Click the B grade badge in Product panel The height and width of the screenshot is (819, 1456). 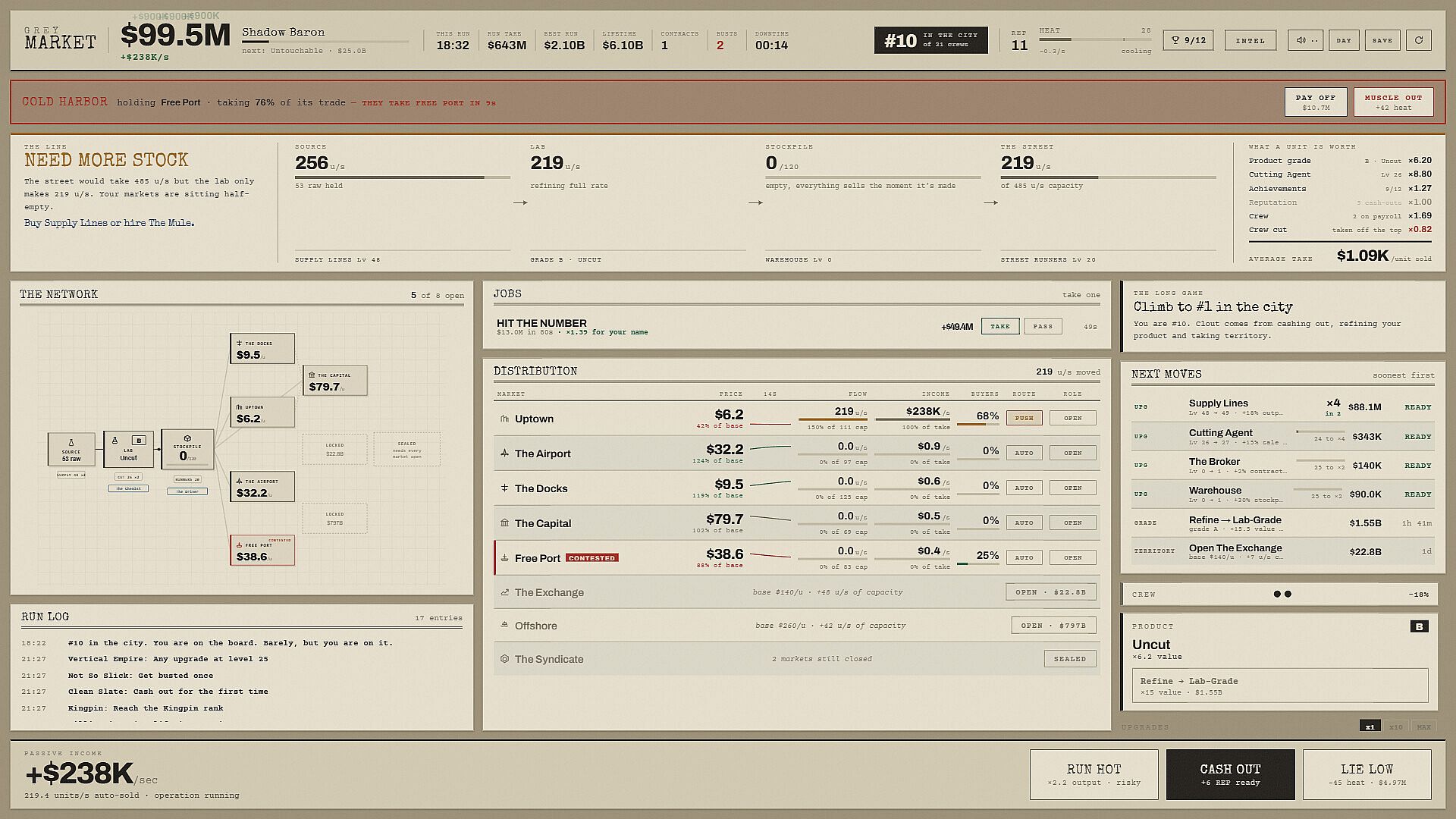click(1419, 626)
